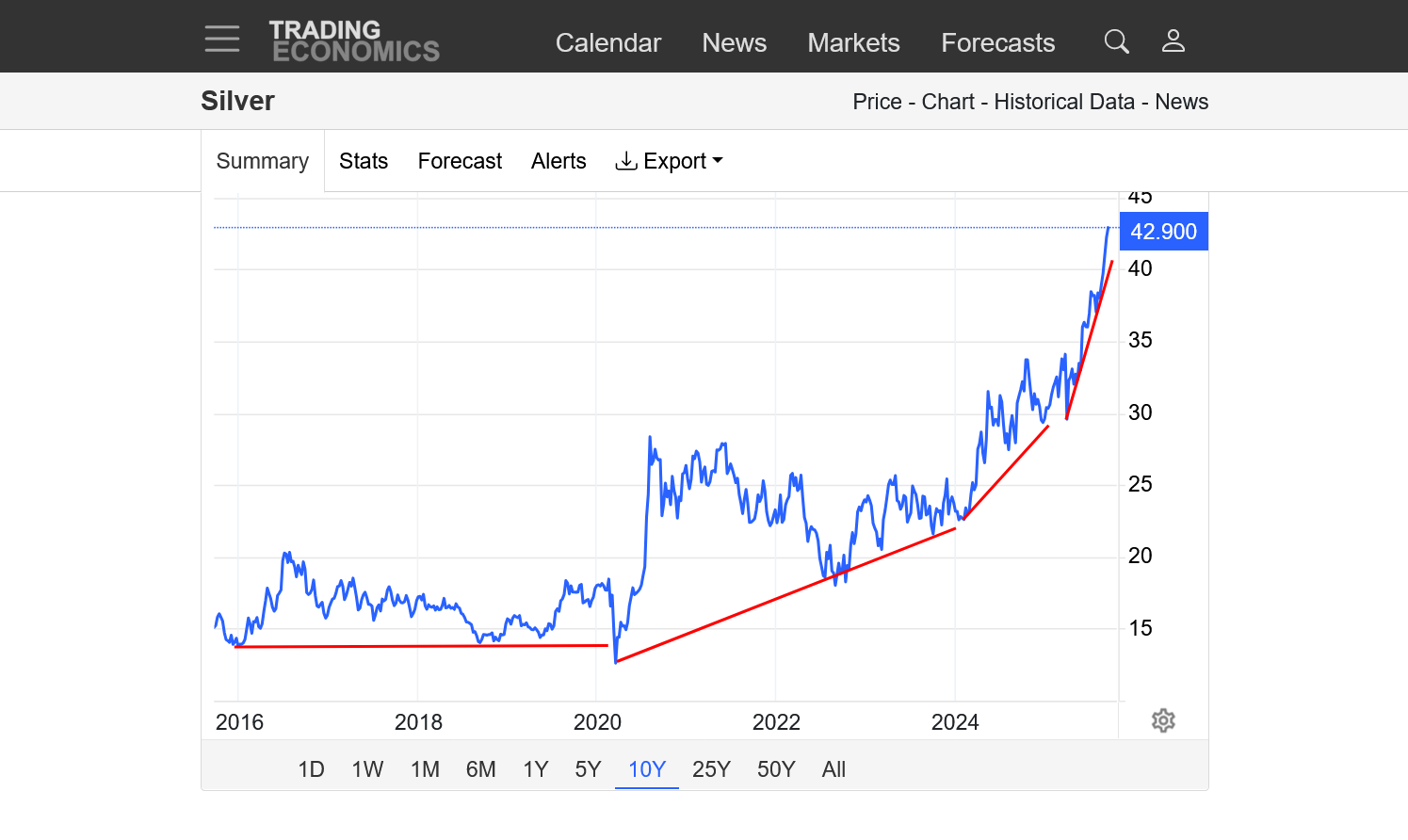This screenshot has width=1408, height=840.
Task: Set chart range to 1D
Action: (x=311, y=769)
